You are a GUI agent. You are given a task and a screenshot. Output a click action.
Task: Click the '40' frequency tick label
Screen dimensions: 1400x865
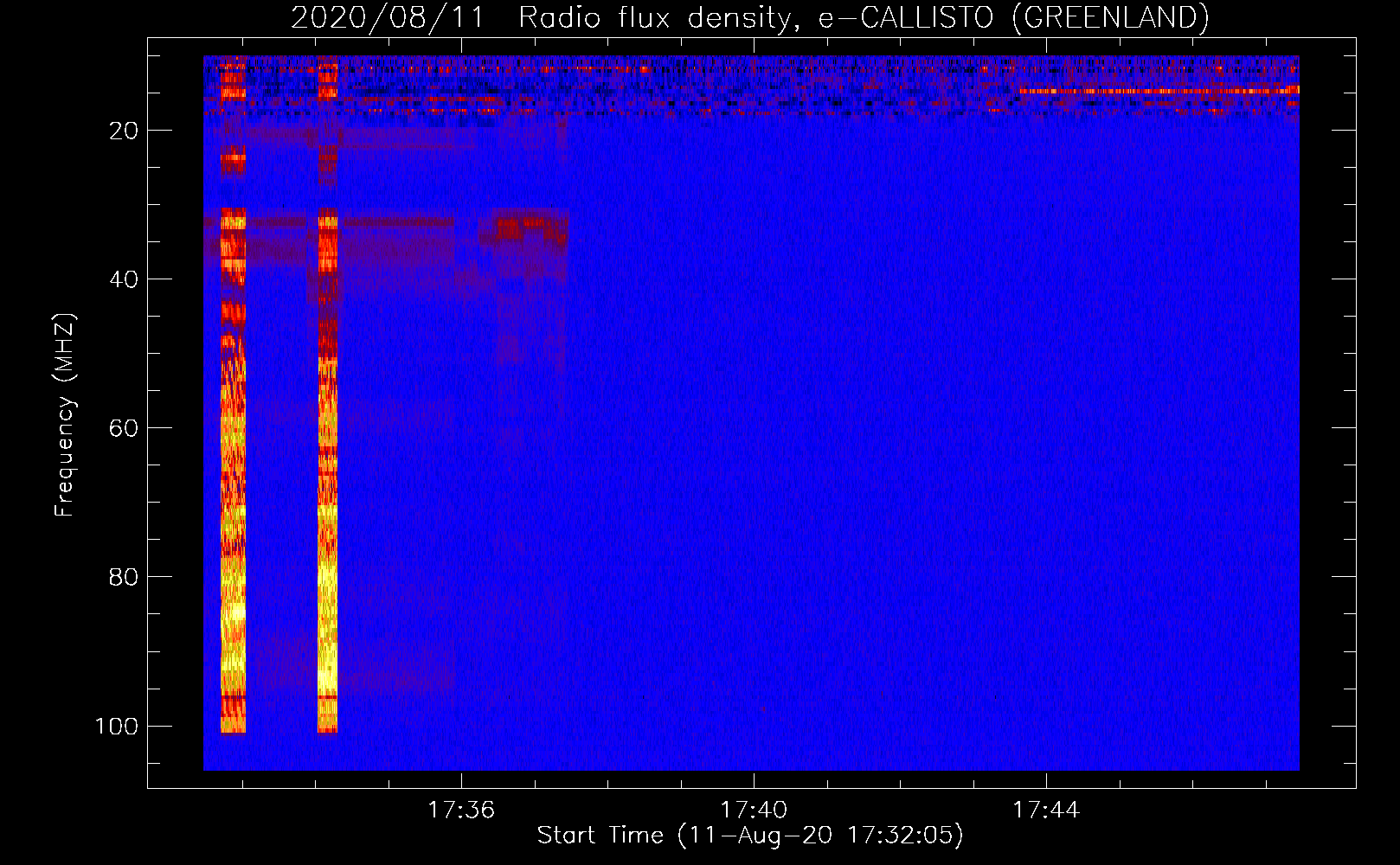124,279
